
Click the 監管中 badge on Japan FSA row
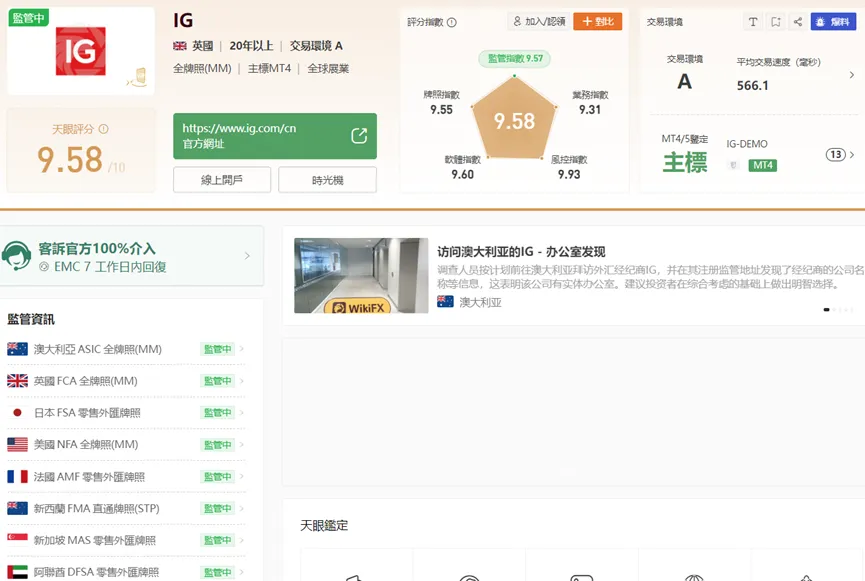point(217,413)
